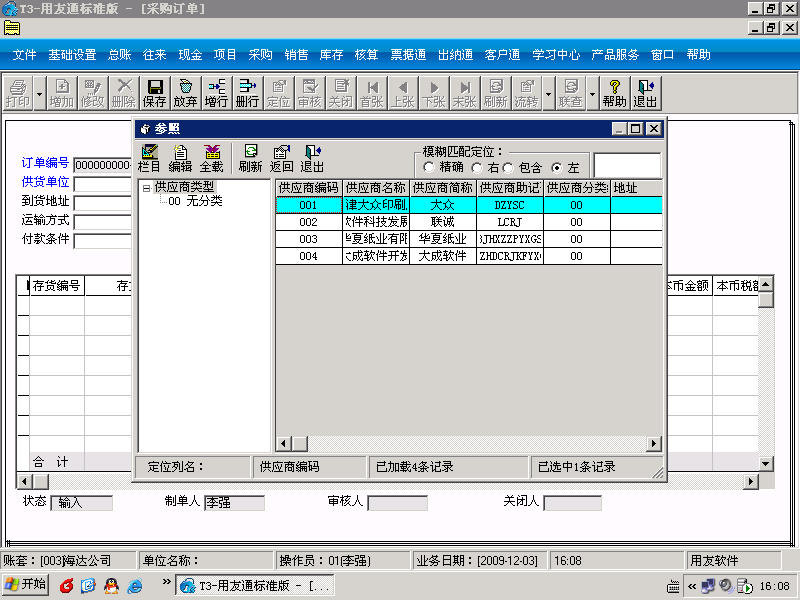
Task: Select the 右 match radio button
Action: click(x=477, y=167)
